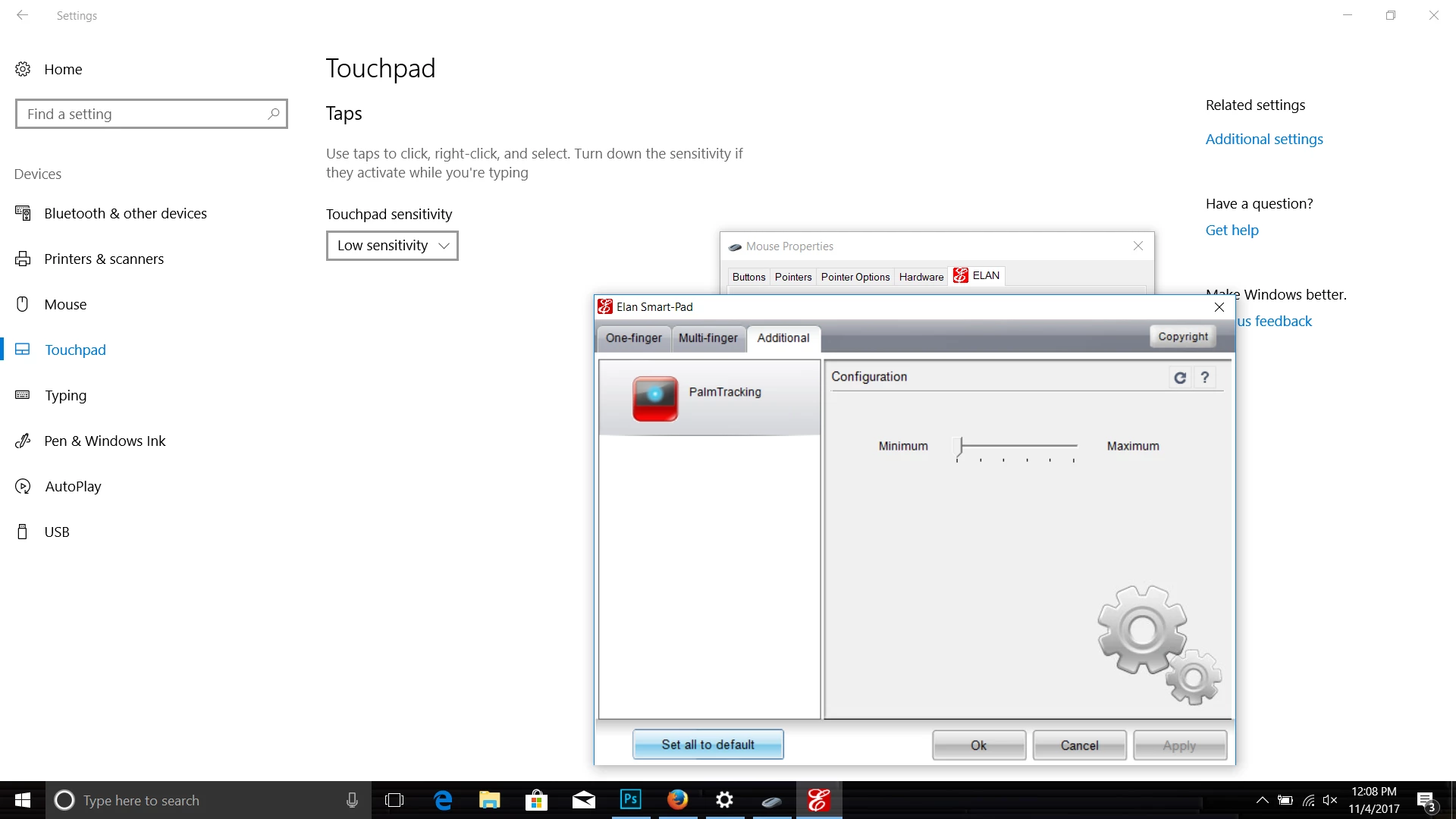Image resolution: width=1456 pixels, height=819 pixels.
Task: Switch to the One-finger tab
Action: 633,338
